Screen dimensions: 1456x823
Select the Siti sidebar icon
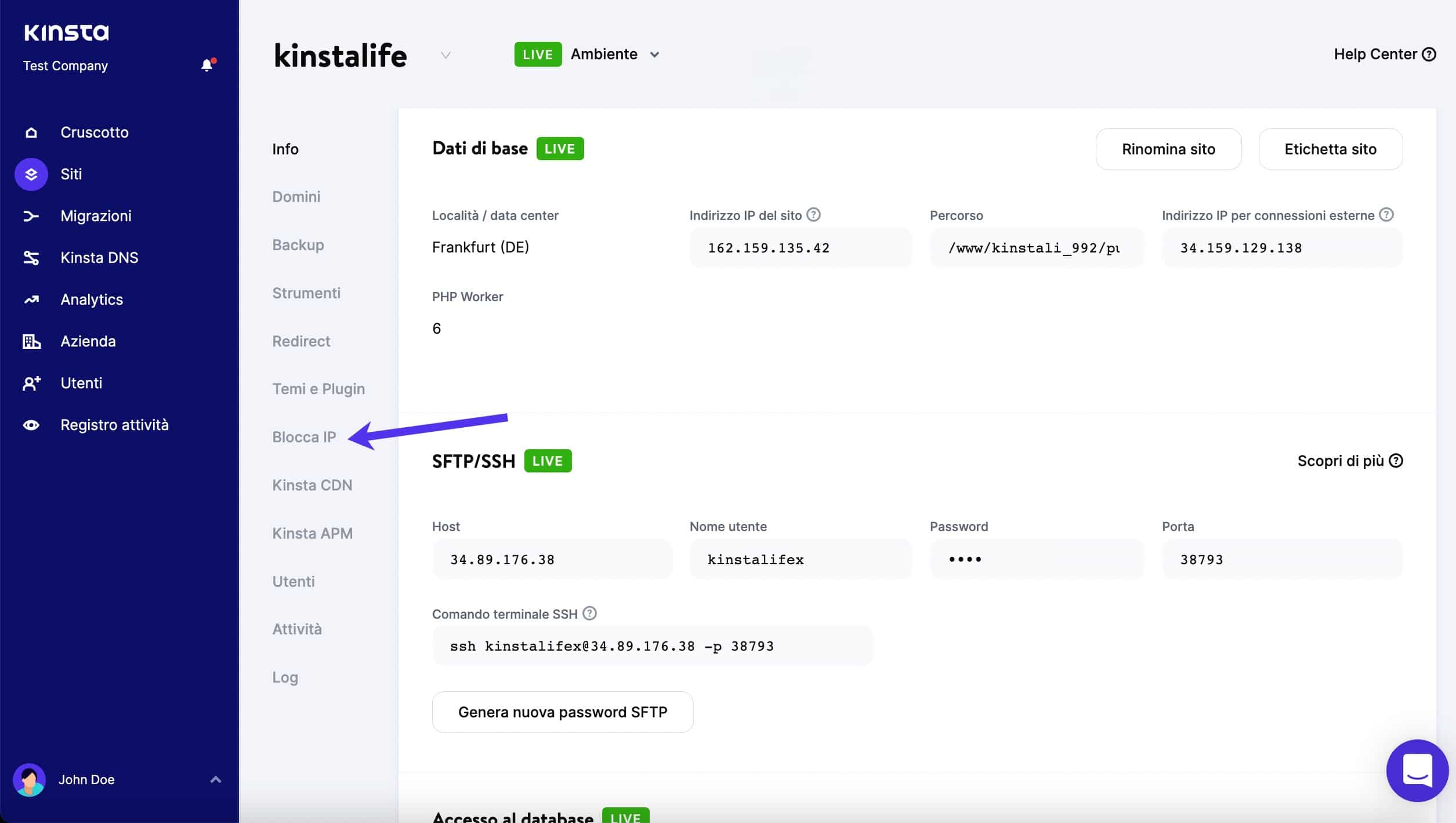pyautogui.click(x=31, y=174)
